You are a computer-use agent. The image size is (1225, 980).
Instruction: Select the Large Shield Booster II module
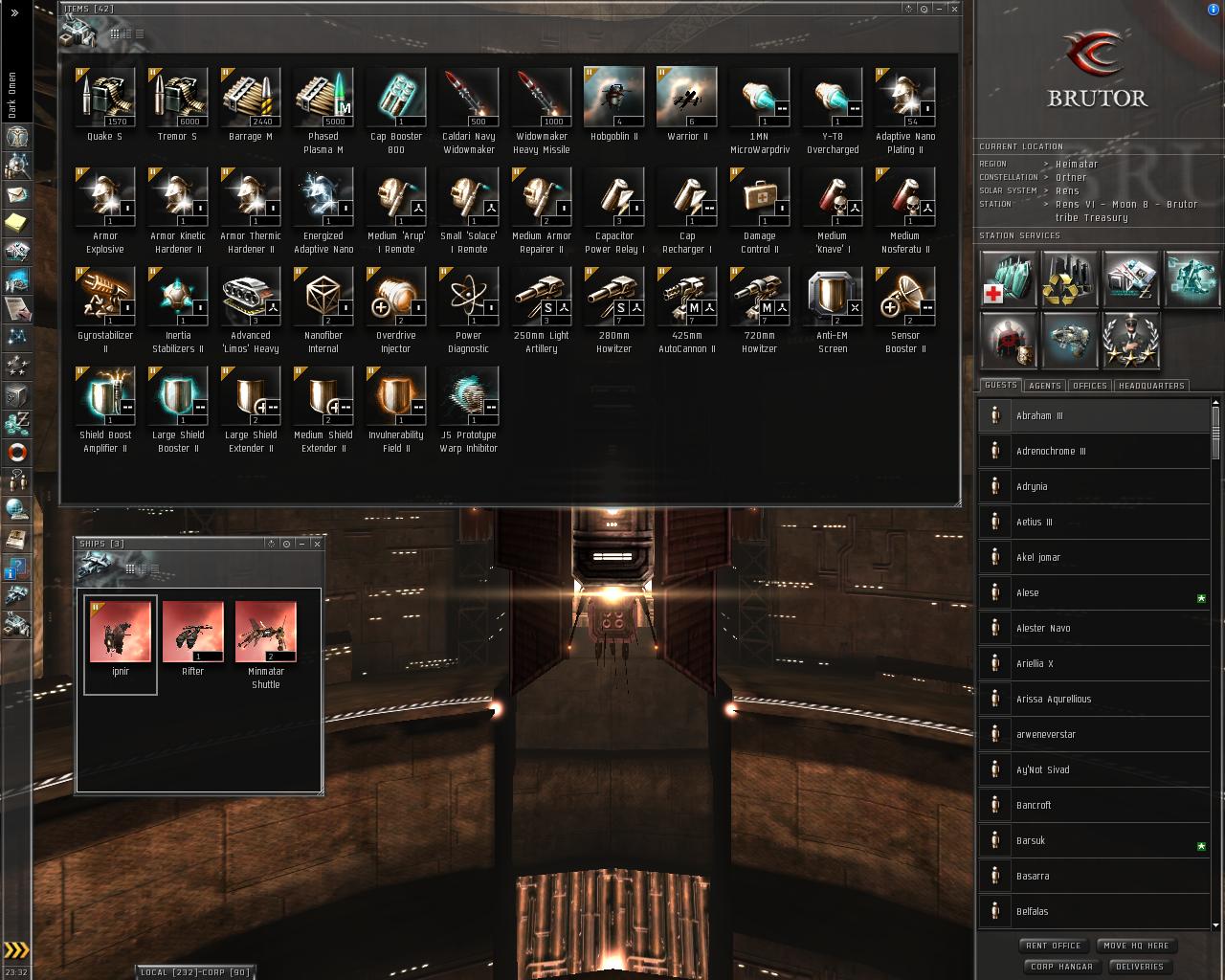coord(178,411)
